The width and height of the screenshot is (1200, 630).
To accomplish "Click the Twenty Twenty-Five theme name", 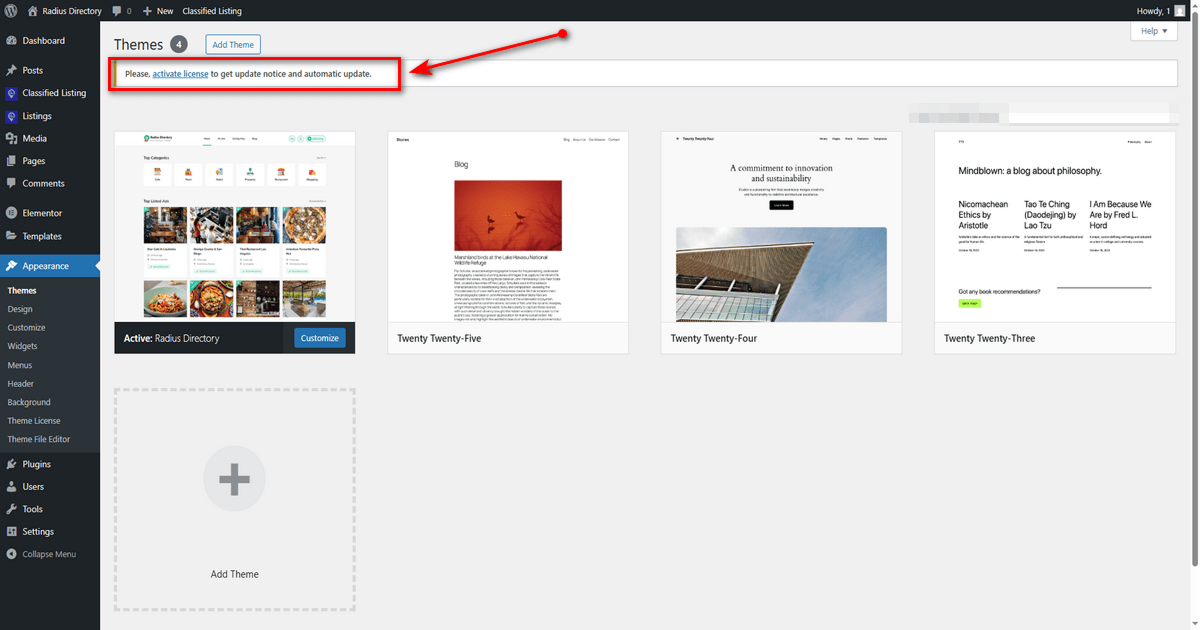I will click(439, 338).
